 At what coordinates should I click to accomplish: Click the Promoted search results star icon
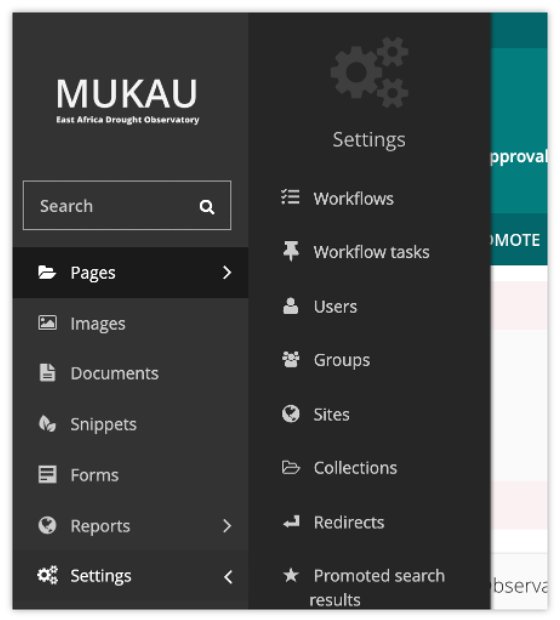(x=291, y=575)
